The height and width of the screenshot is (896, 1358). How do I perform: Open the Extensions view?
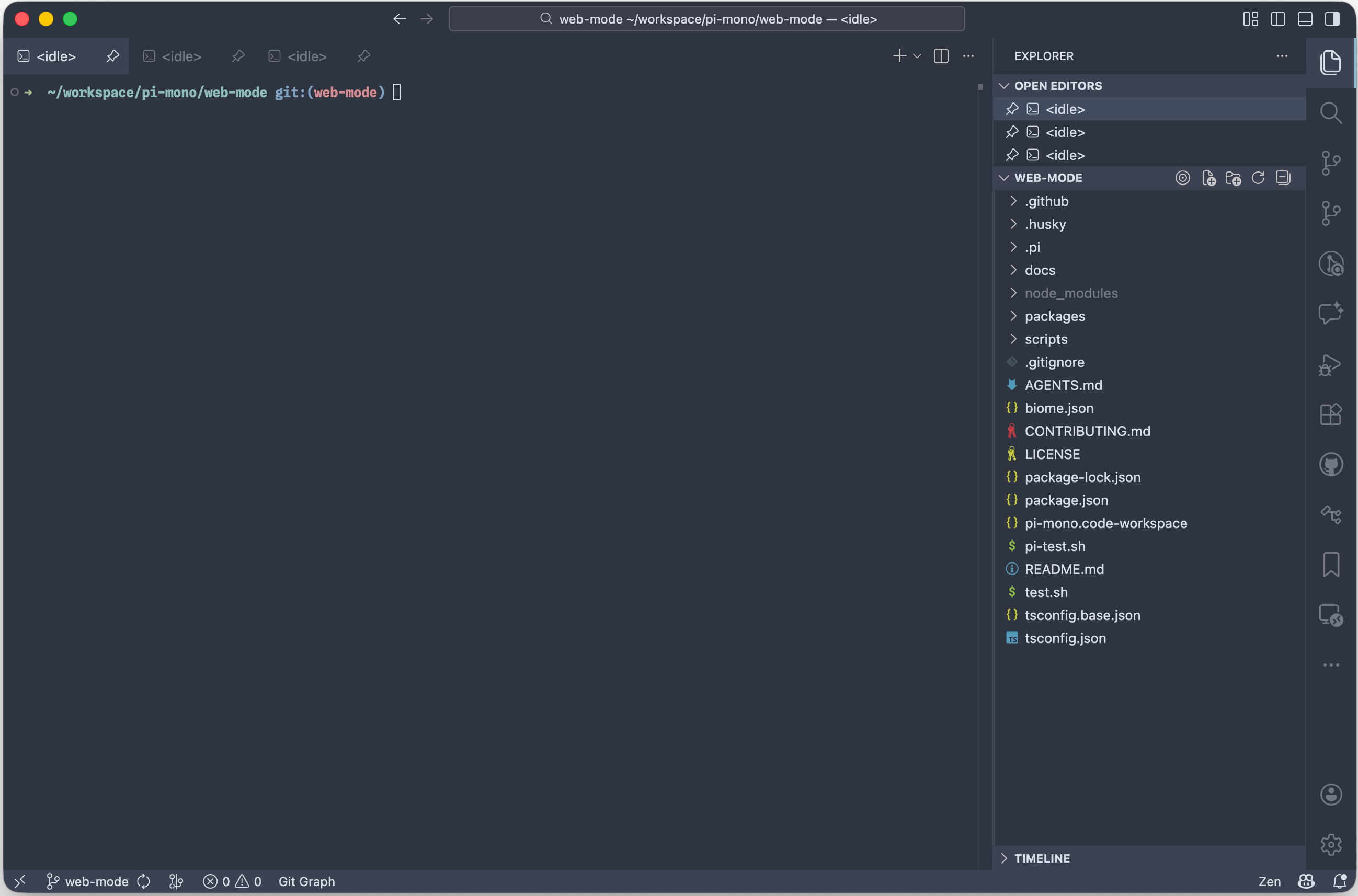coord(1330,415)
